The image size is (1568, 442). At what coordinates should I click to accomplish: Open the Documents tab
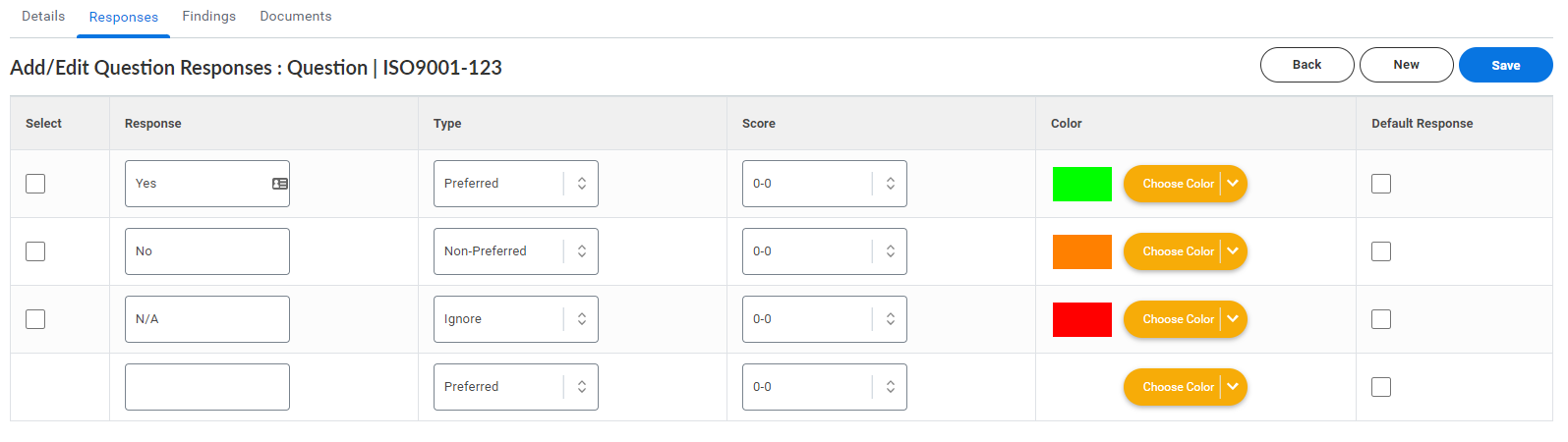[x=296, y=17]
